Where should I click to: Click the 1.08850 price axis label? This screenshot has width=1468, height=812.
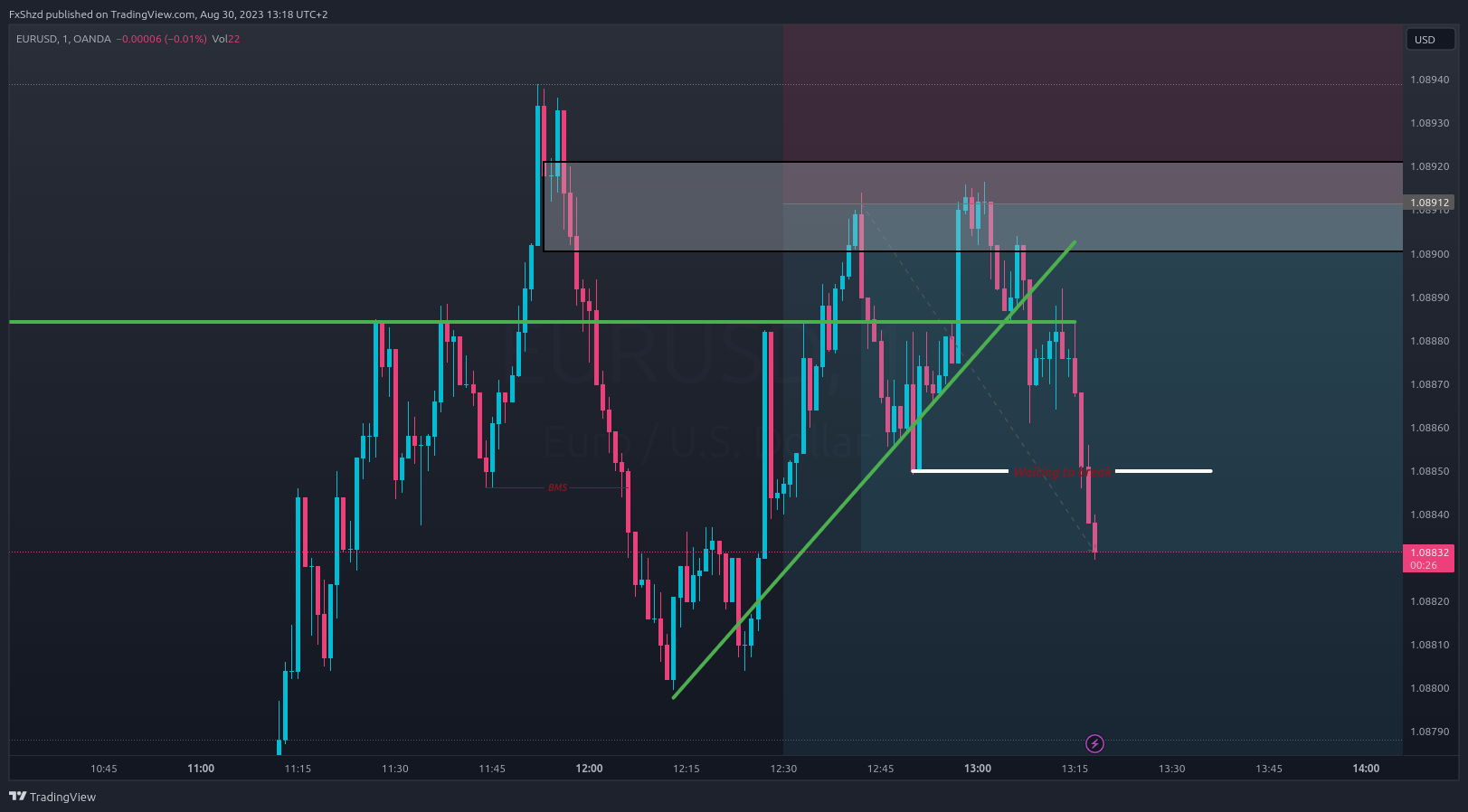1429,471
